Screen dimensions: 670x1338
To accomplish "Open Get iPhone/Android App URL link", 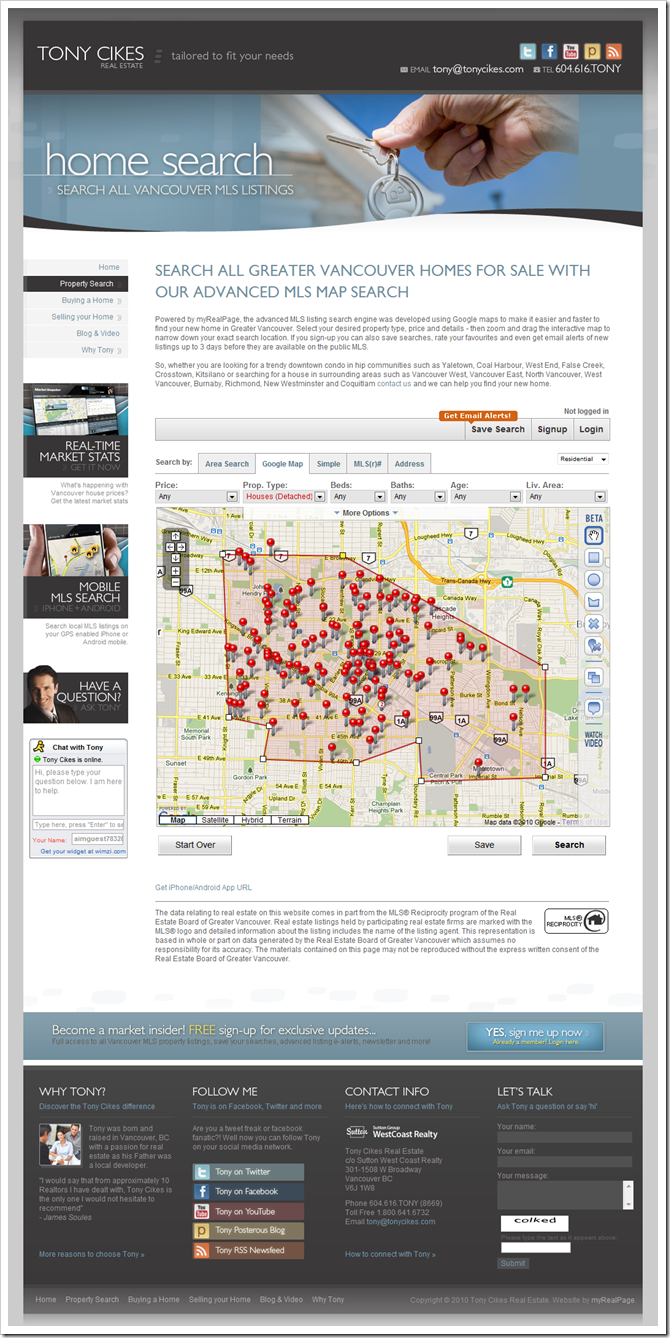I will (203, 888).
